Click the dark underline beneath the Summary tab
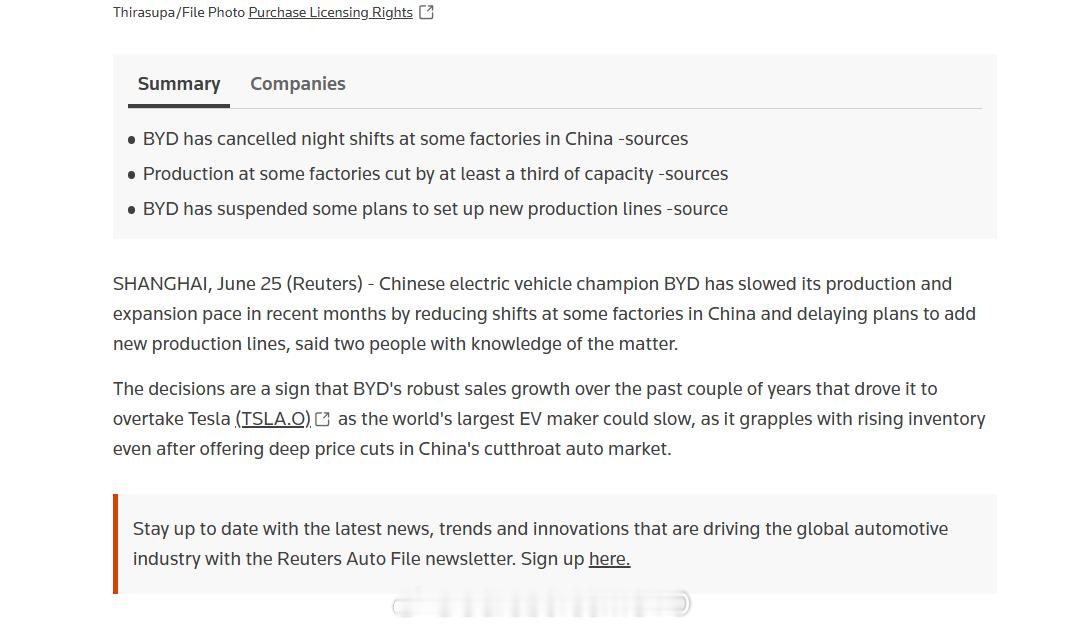The height and width of the screenshot is (627, 1086). pyautogui.click(x=179, y=106)
